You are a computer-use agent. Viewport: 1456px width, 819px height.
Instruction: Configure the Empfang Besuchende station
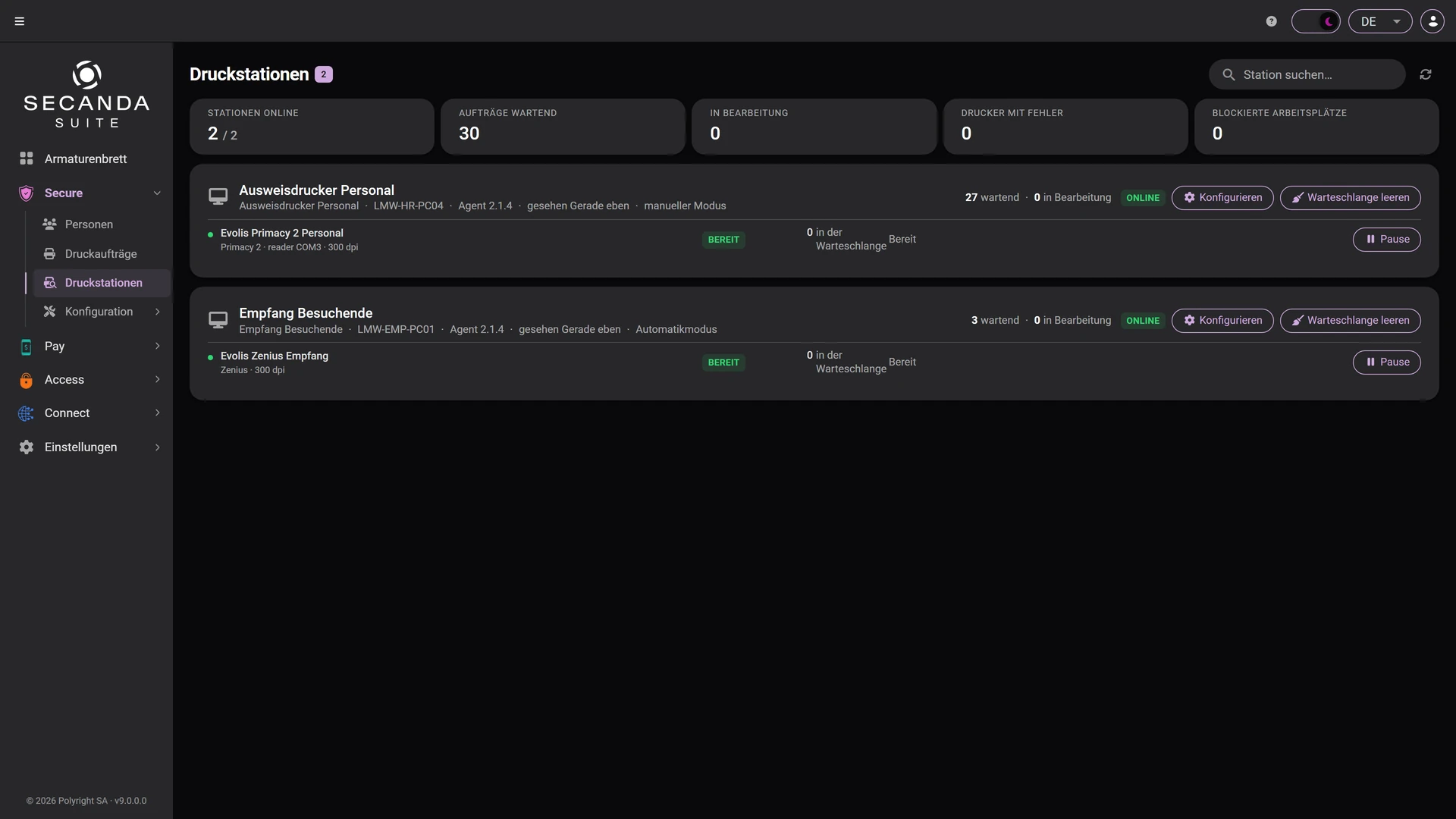(x=1222, y=321)
